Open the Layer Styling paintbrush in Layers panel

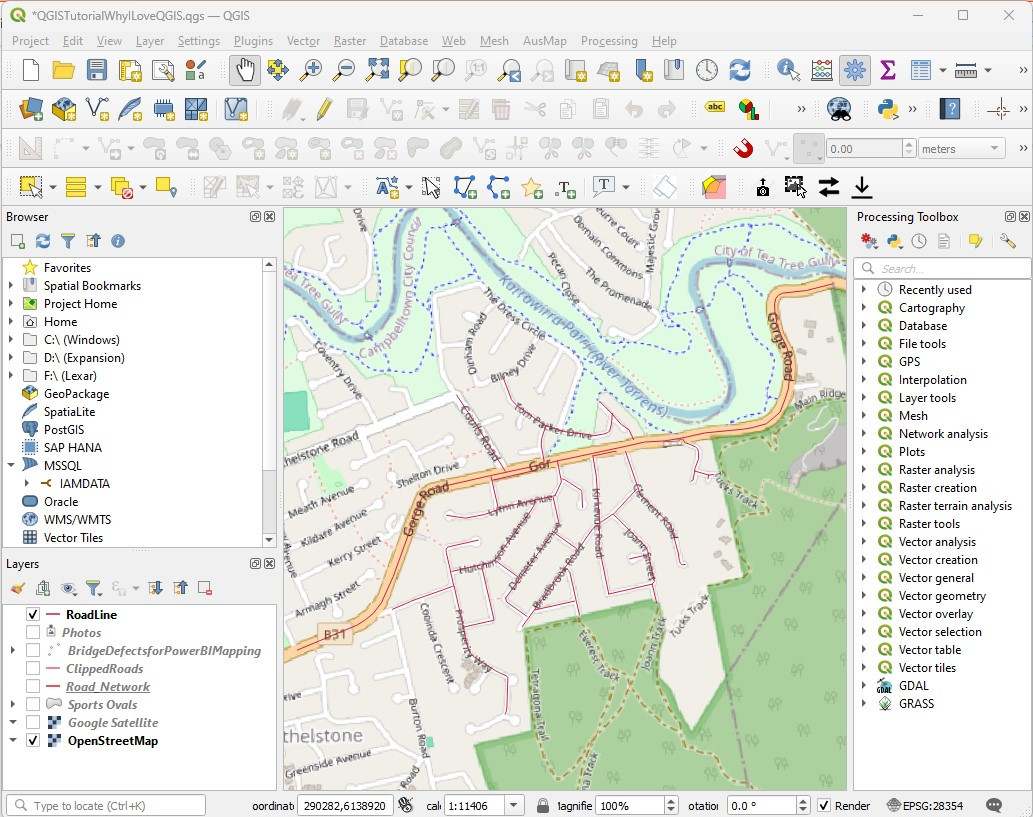coord(18,588)
